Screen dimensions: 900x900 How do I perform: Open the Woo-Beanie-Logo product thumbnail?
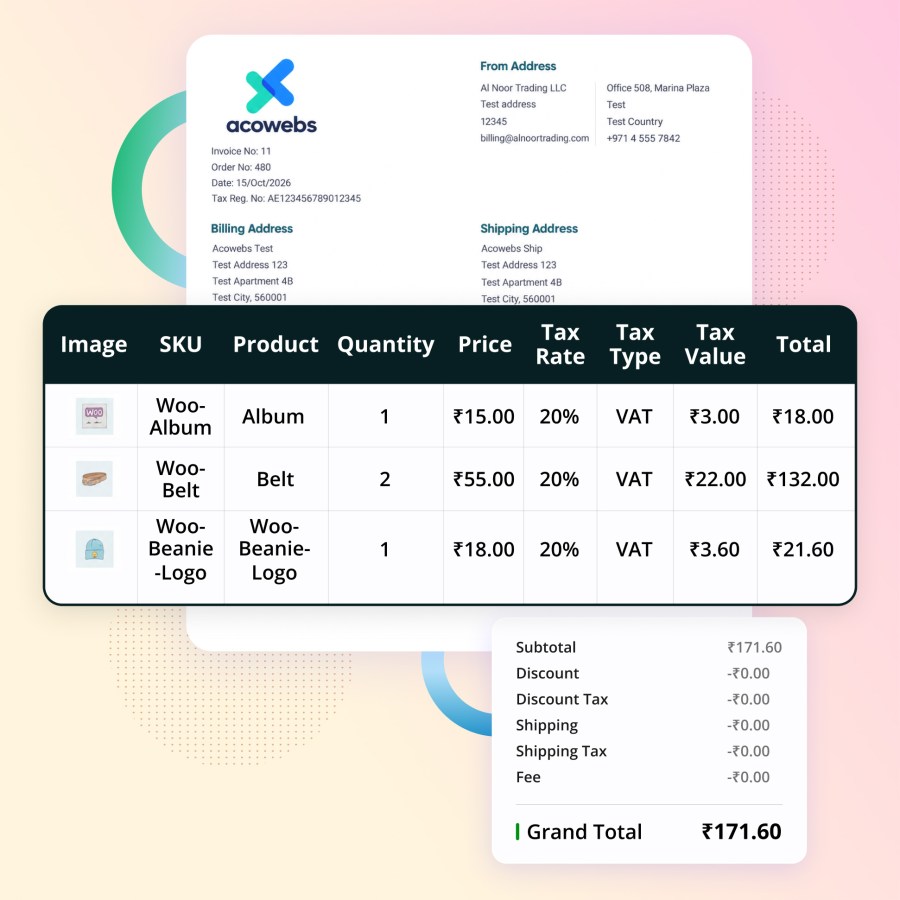pos(94,549)
